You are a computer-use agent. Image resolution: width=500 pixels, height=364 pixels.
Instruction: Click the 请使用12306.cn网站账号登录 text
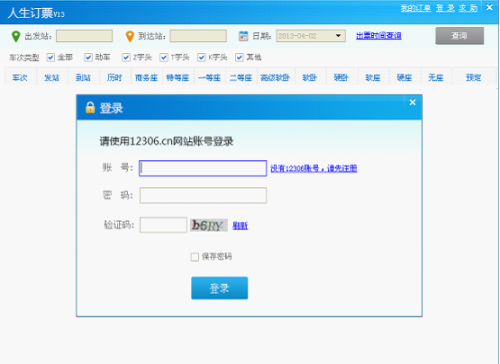point(166,141)
